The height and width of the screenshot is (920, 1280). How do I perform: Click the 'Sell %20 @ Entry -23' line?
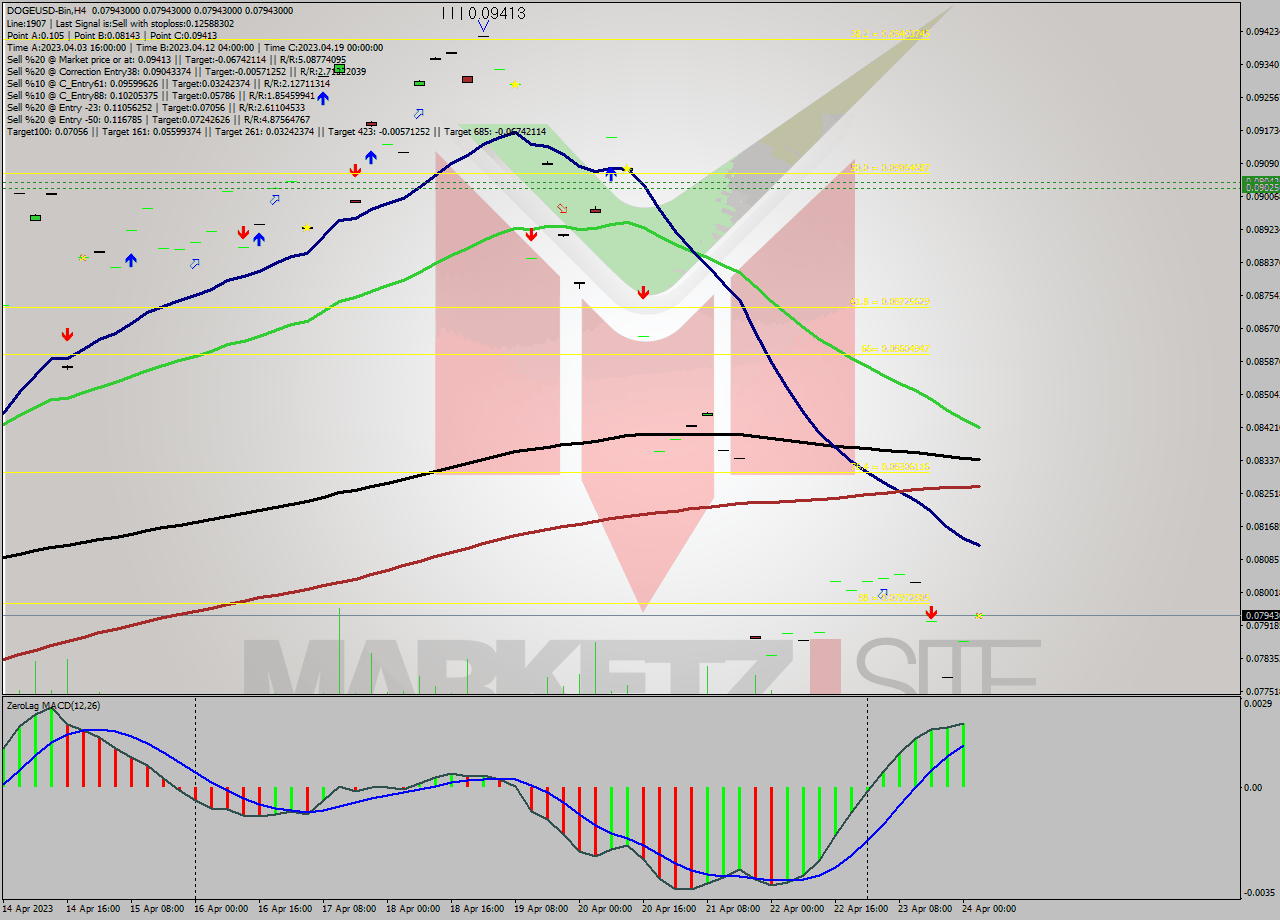click(x=156, y=107)
